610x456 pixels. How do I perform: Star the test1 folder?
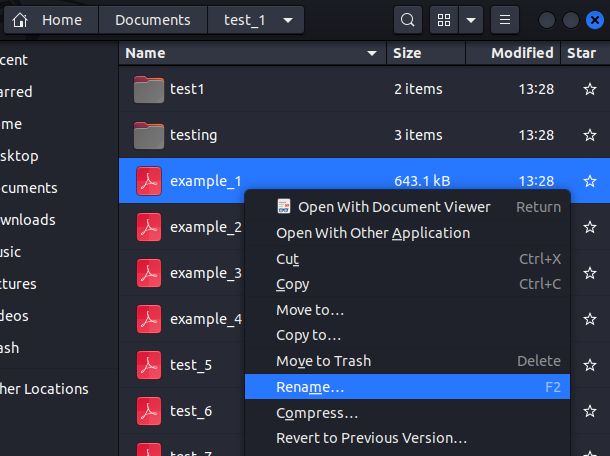coord(589,89)
